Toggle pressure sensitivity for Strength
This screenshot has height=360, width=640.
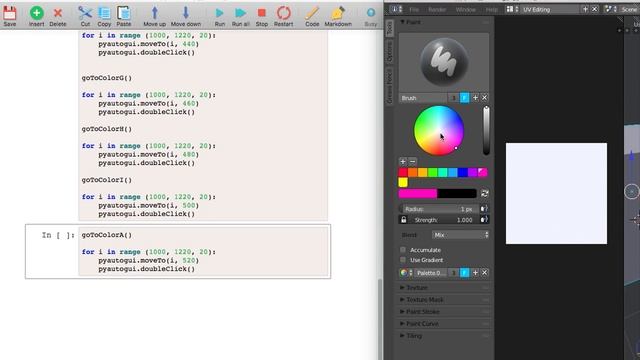(484, 220)
